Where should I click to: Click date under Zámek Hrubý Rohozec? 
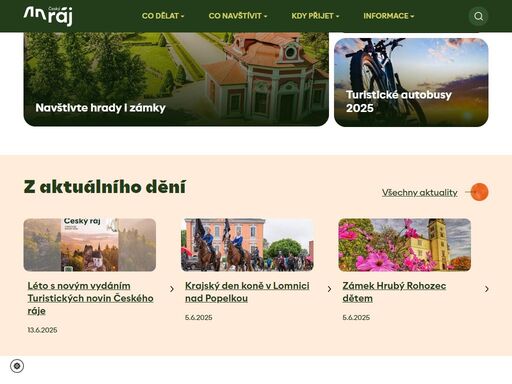356,317
